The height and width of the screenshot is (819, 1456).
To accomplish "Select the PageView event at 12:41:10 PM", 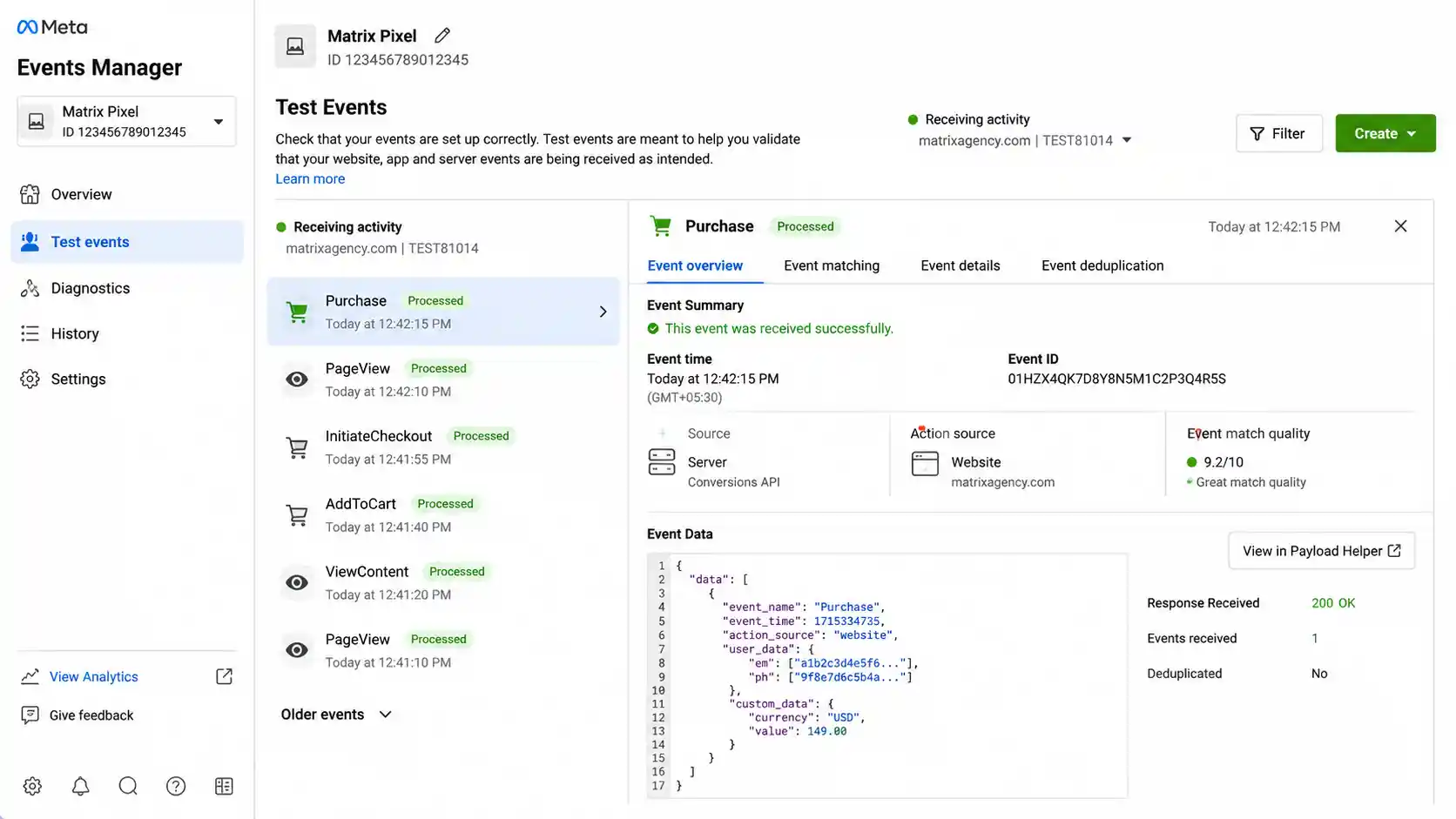I will coord(443,650).
